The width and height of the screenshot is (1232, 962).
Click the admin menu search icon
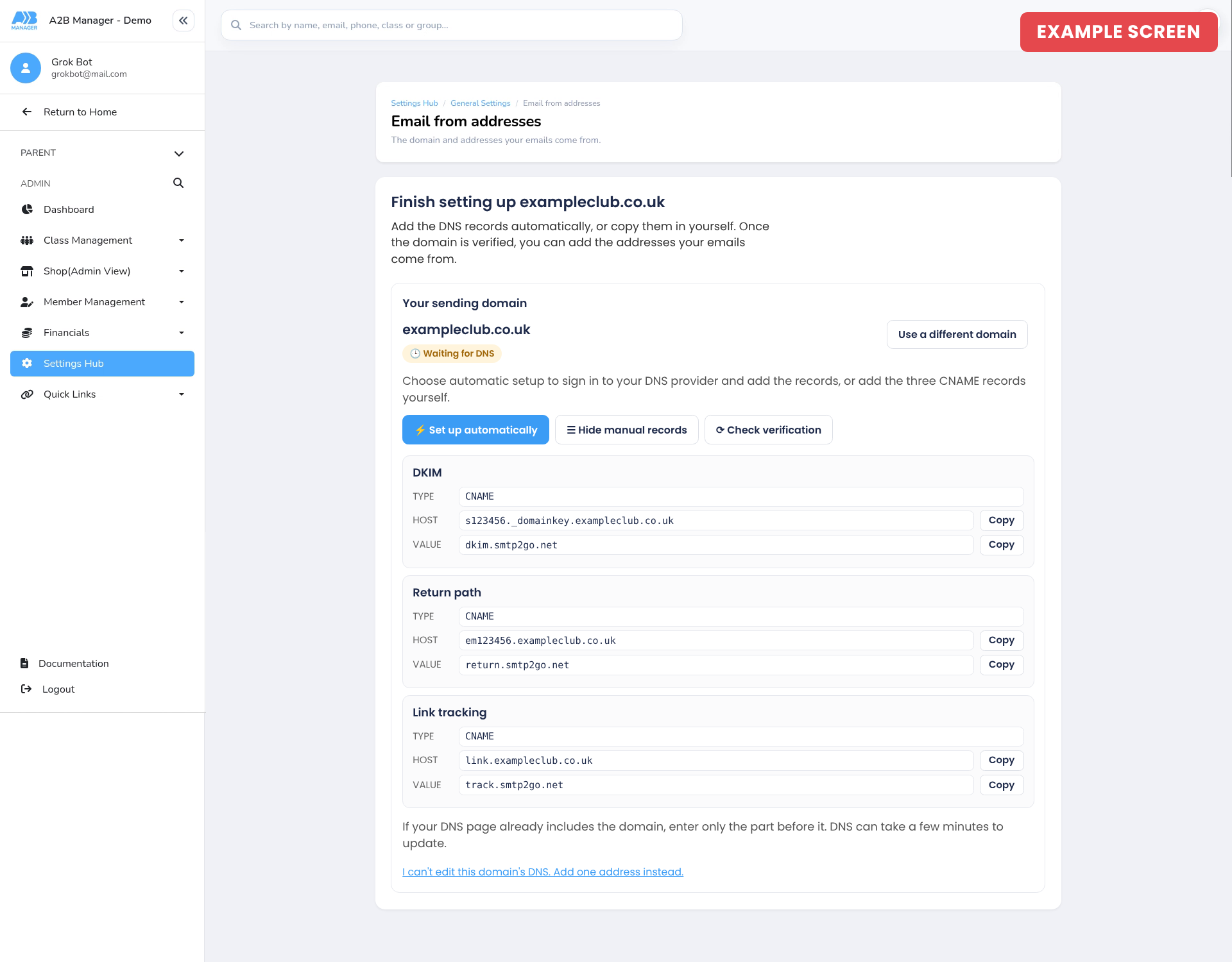(178, 183)
